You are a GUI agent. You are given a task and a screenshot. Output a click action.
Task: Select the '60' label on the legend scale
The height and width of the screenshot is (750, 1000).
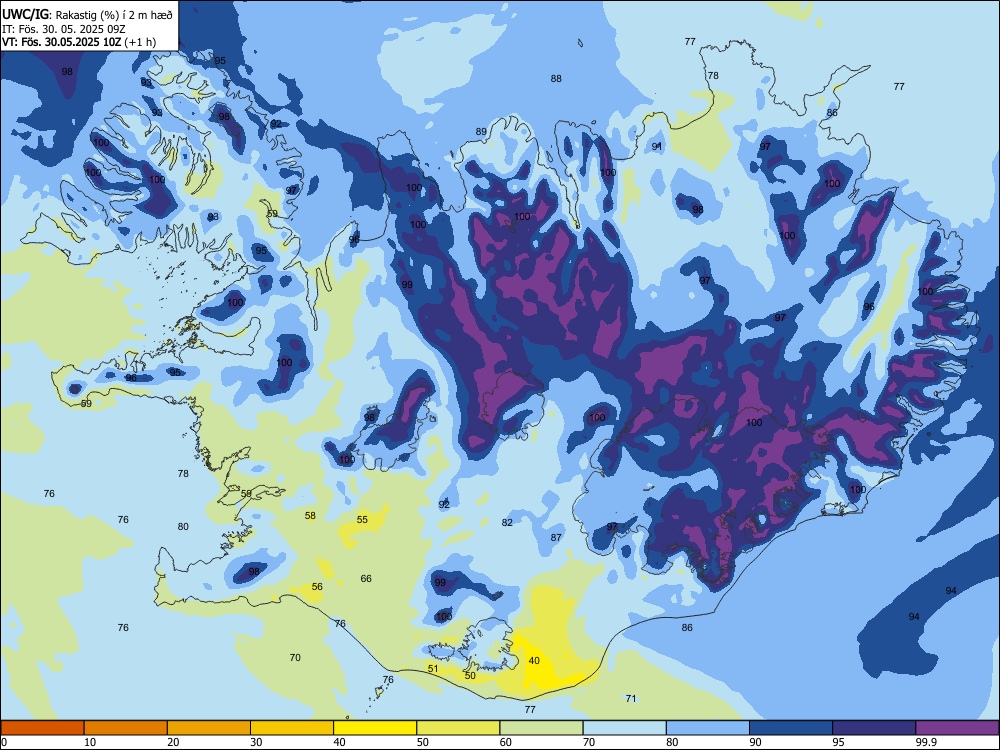point(505,742)
